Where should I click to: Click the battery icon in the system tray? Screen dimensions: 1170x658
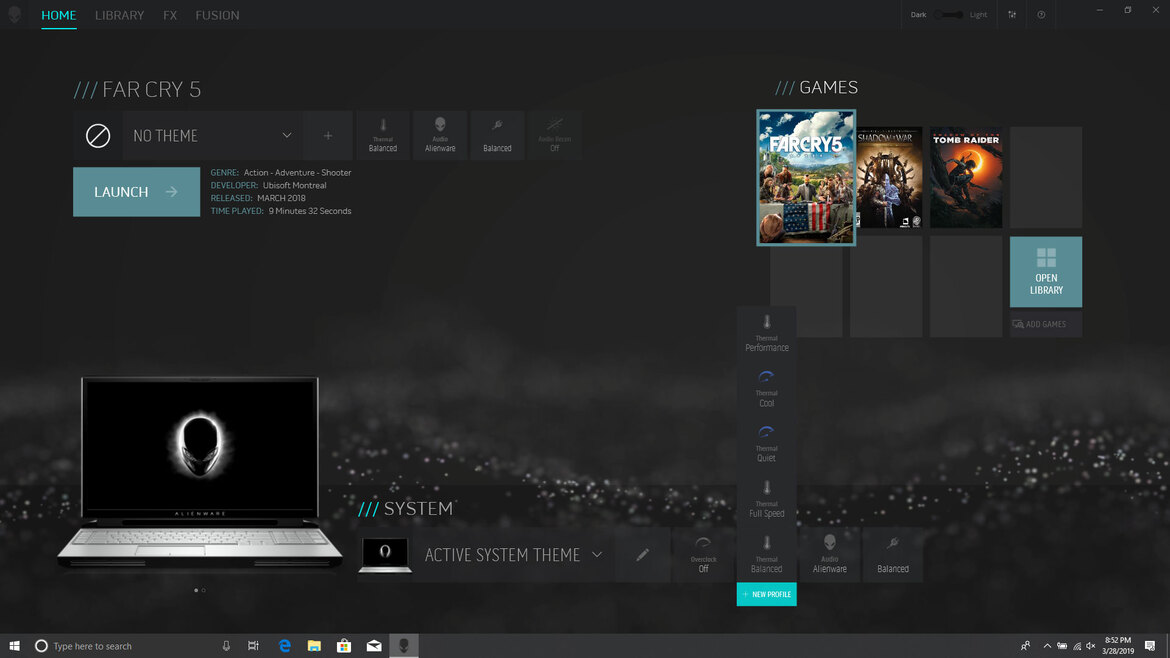[1062, 646]
